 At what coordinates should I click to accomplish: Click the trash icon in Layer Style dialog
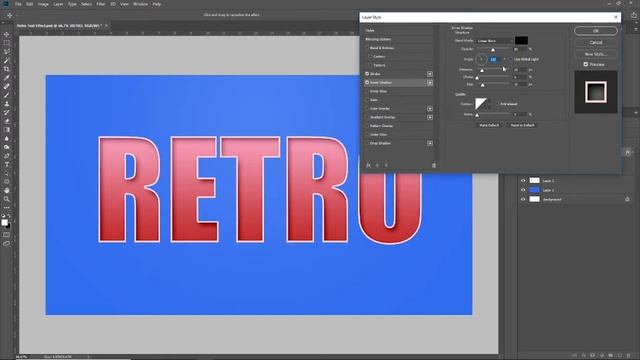coord(434,165)
